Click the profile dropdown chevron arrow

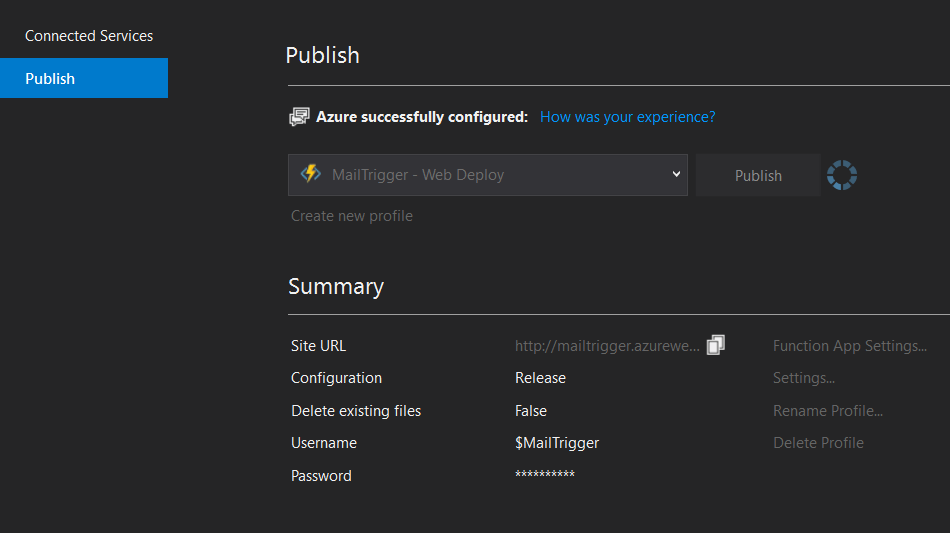(676, 174)
